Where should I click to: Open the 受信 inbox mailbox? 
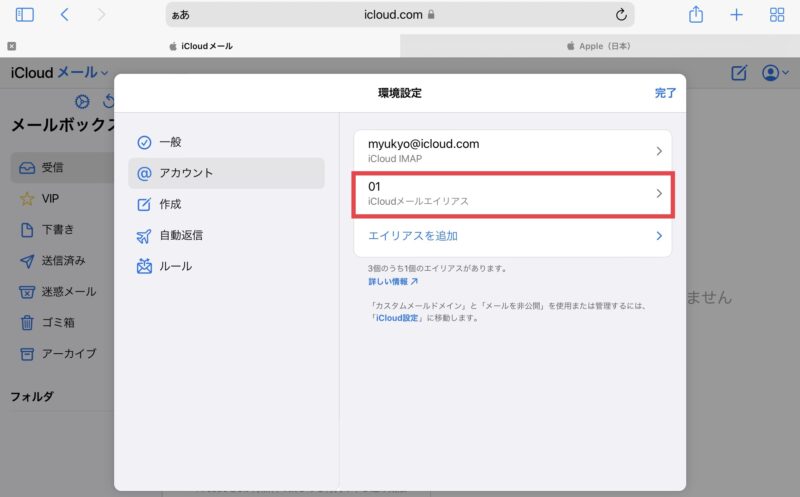click(x=62, y=167)
